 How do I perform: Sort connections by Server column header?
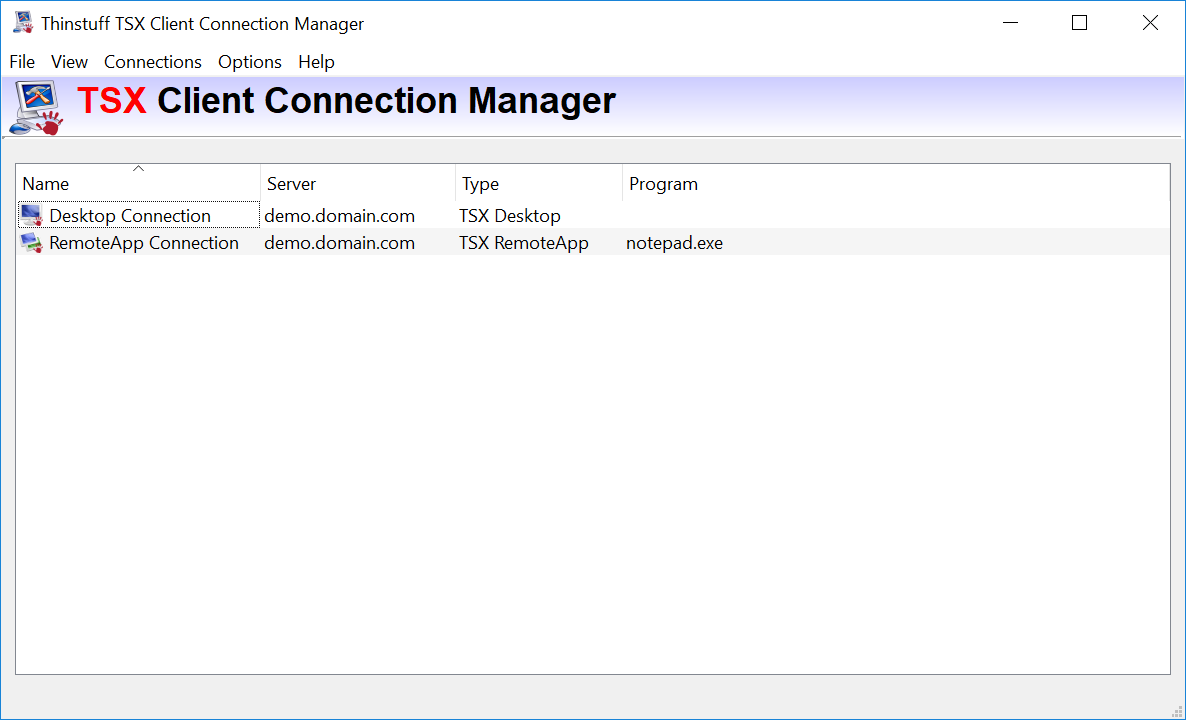tap(291, 184)
